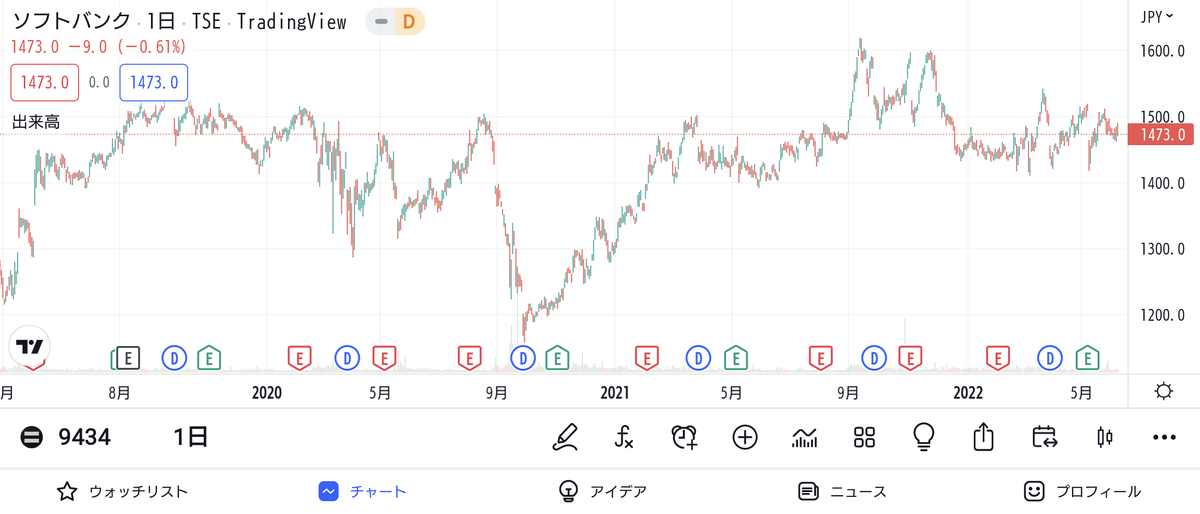The height and width of the screenshot is (514, 1200).
Task: Open the layout grid squares icon
Action: coord(864,437)
